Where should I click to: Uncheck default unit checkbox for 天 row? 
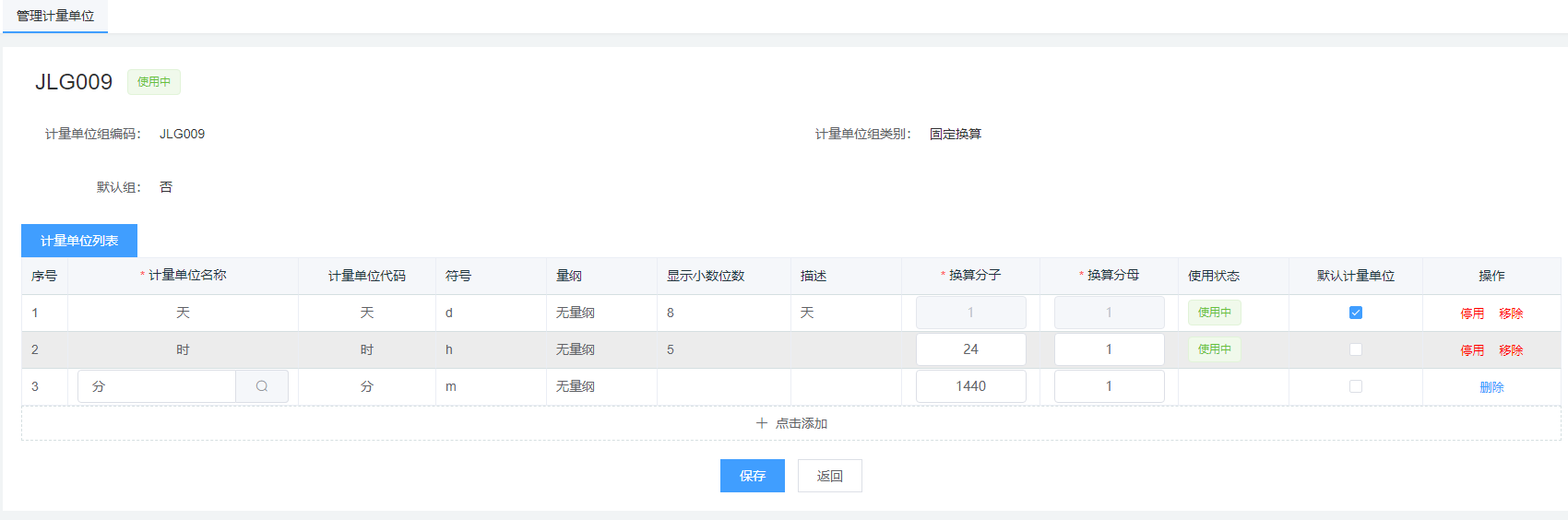click(x=1355, y=313)
